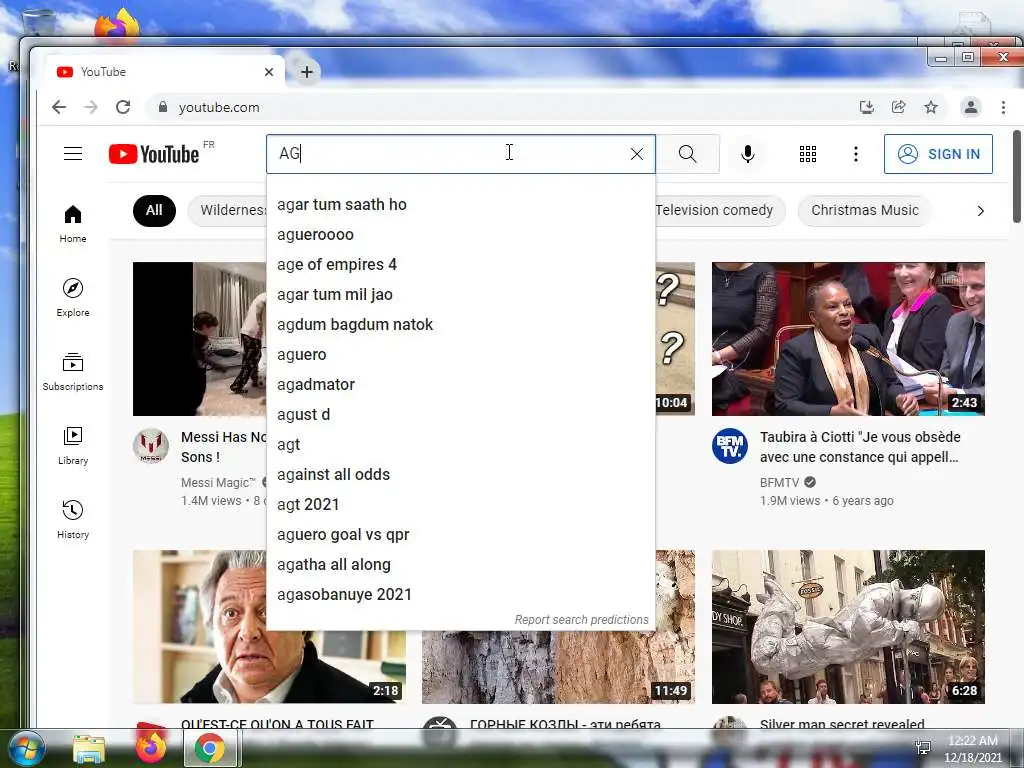1024x768 pixels.
Task: Click the Messi Magic channel avatar
Action: [151, 446]
